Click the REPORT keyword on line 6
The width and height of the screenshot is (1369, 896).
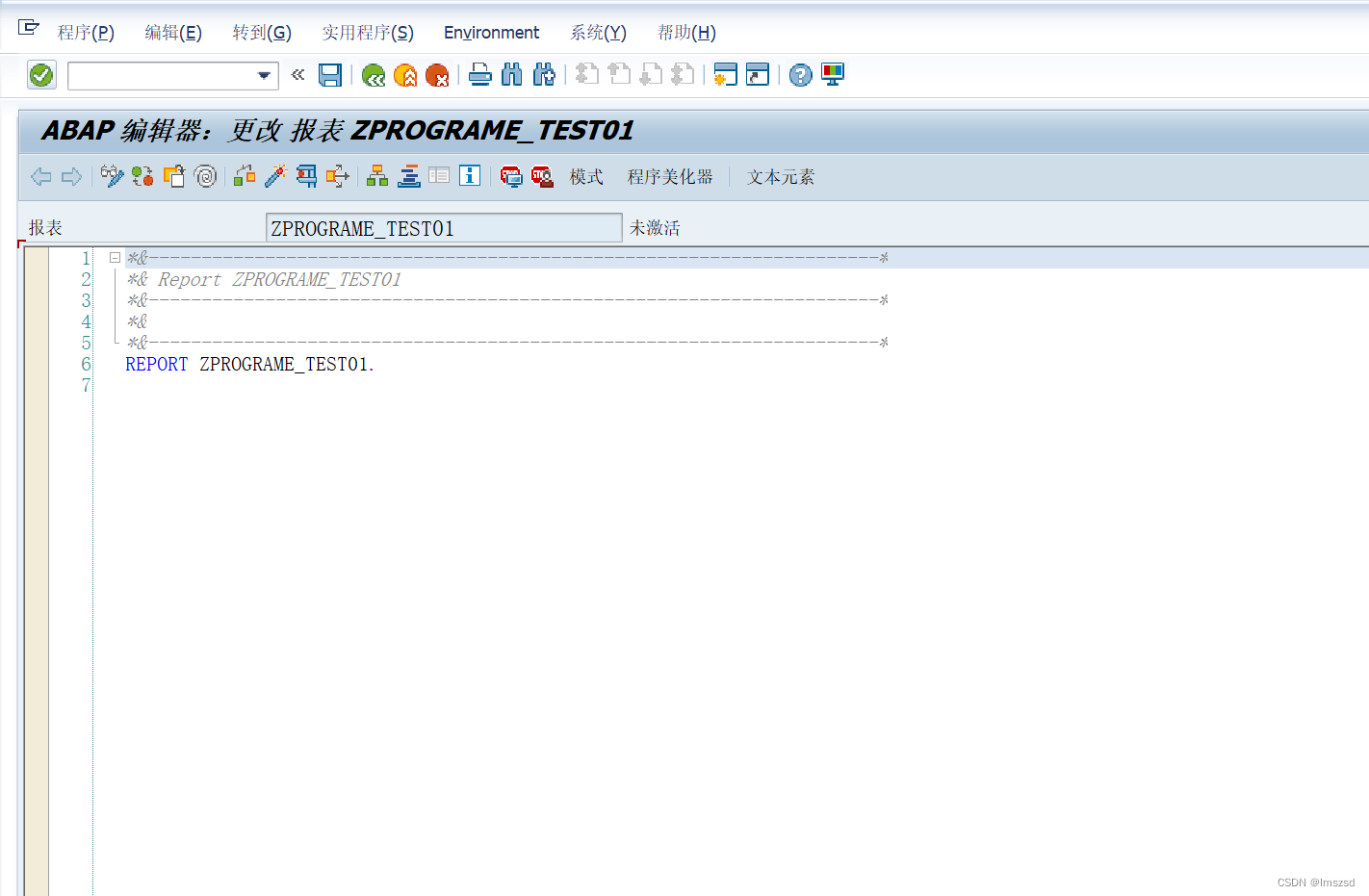[x=156, y=364]
